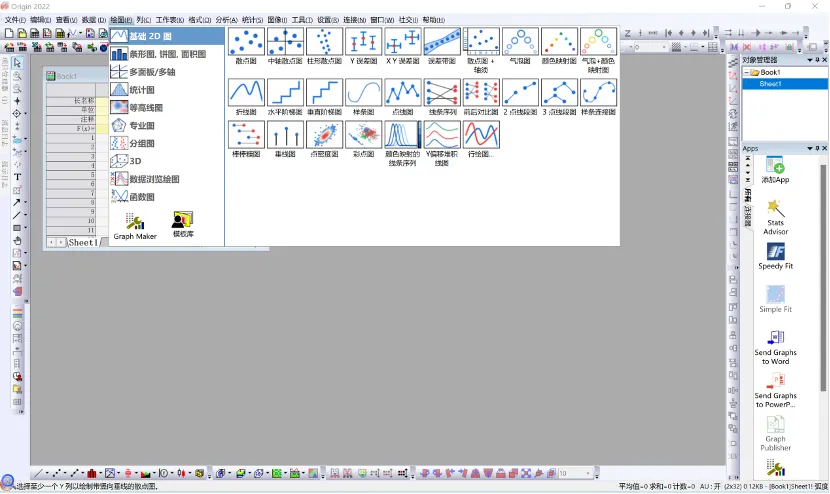The image size is (830, 494).
Task: Open the 专业图 specialized plots category
Action: (167, 125)
